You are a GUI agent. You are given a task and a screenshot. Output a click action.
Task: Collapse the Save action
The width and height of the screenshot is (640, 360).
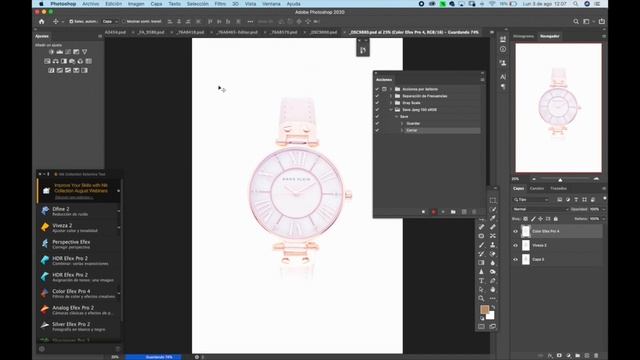(396, 117)
